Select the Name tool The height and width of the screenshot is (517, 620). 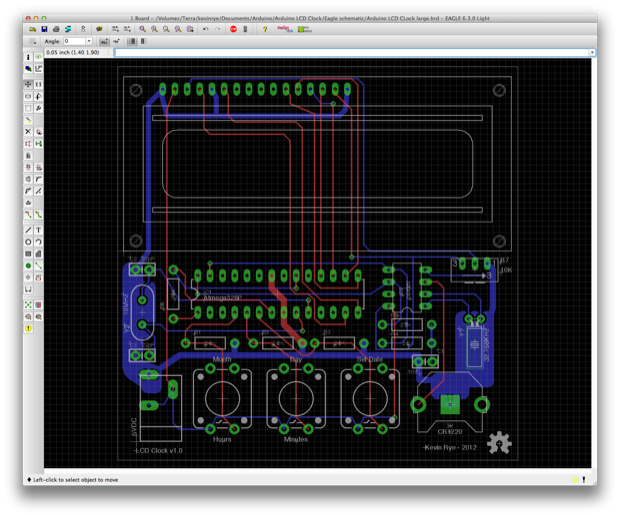(28, 168)
